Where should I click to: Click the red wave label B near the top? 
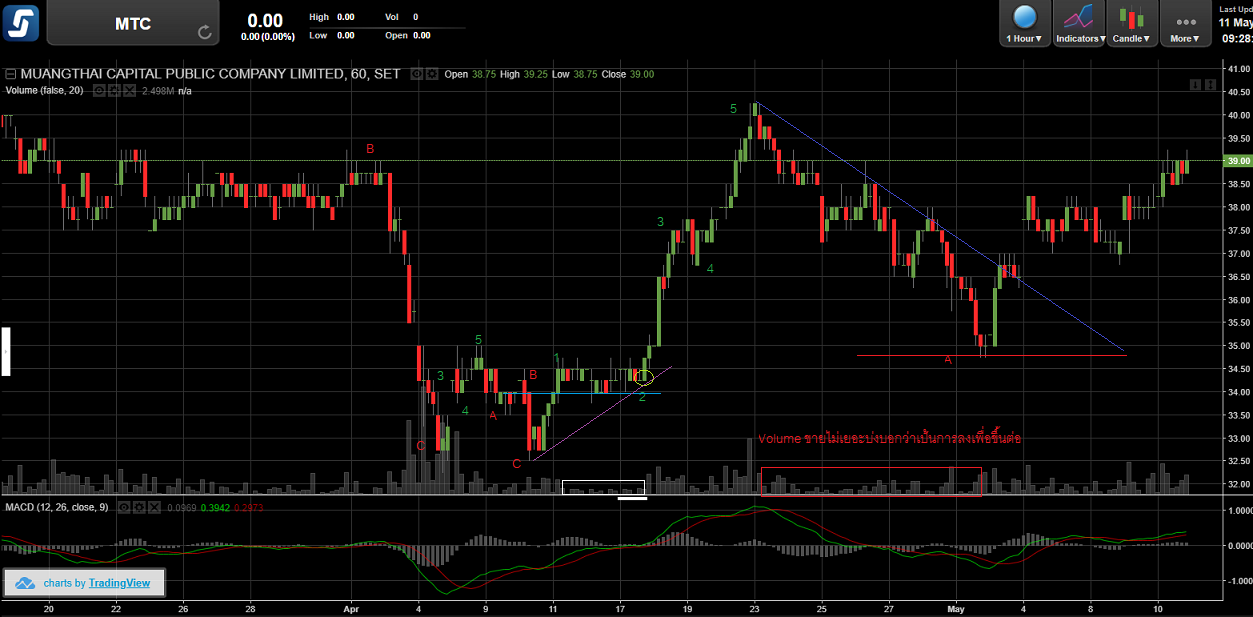point(370,148)
